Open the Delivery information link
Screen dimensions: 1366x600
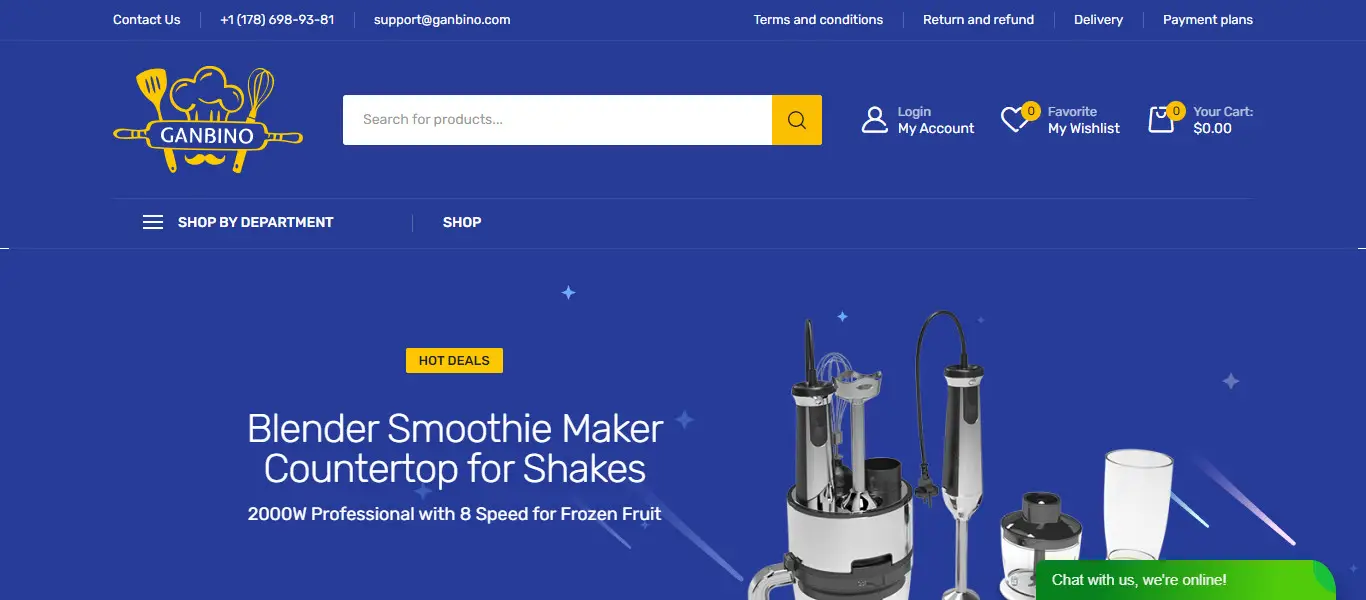(1098, 20)
